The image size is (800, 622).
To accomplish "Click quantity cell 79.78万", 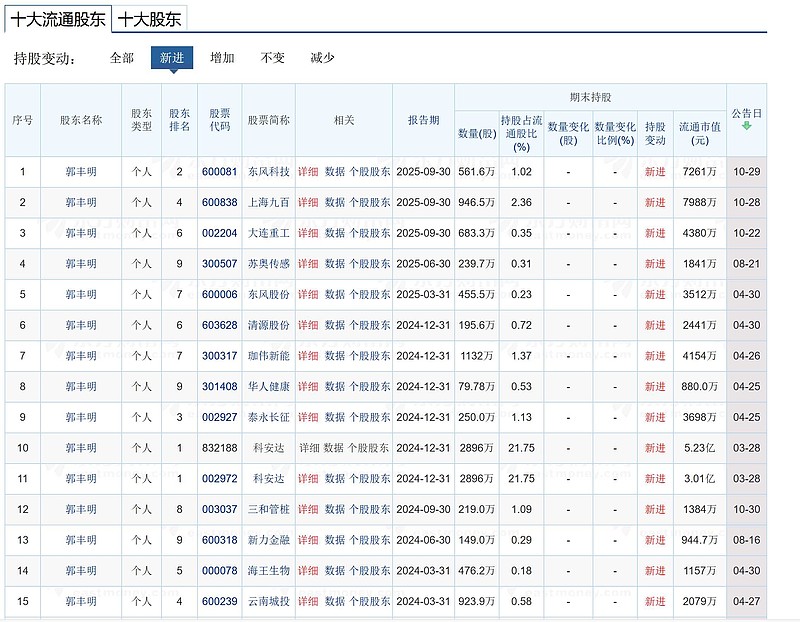I will (x=477, y=386).
